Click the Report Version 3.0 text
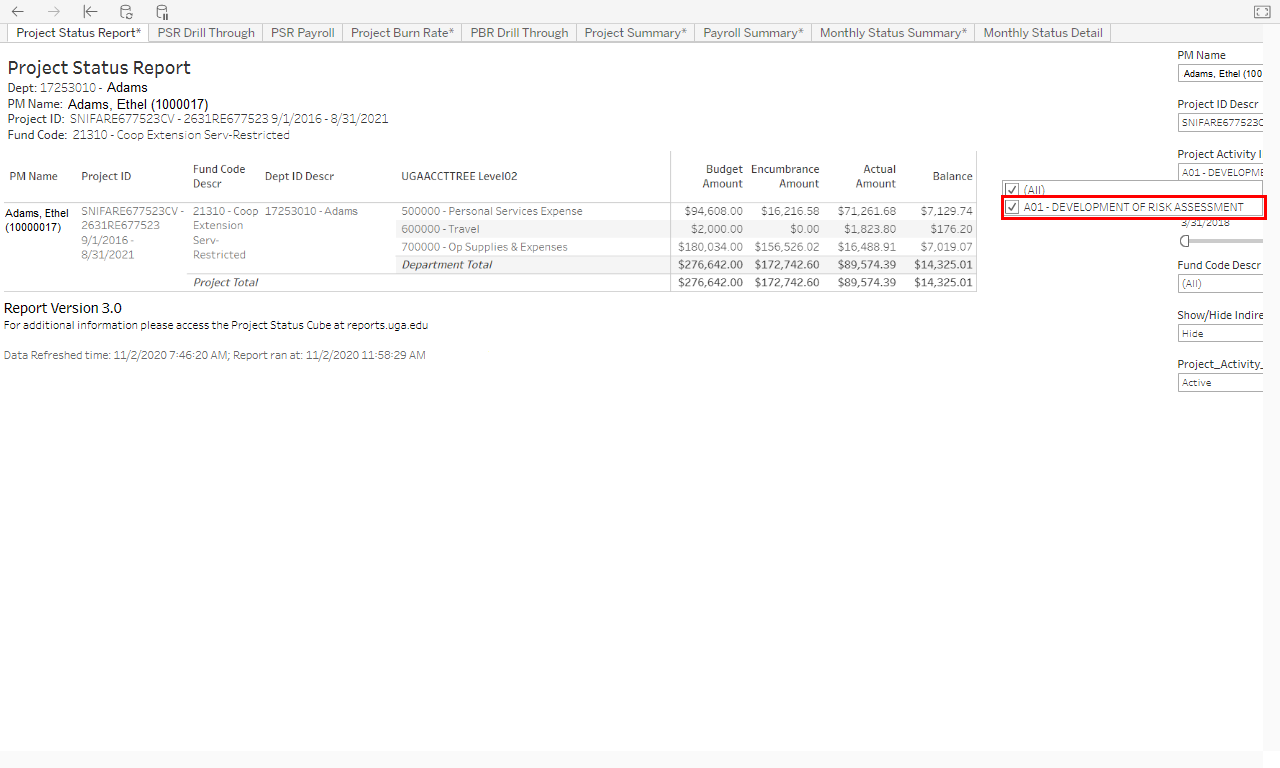This screenshot has width=1280, height=768. pos(63,308)
